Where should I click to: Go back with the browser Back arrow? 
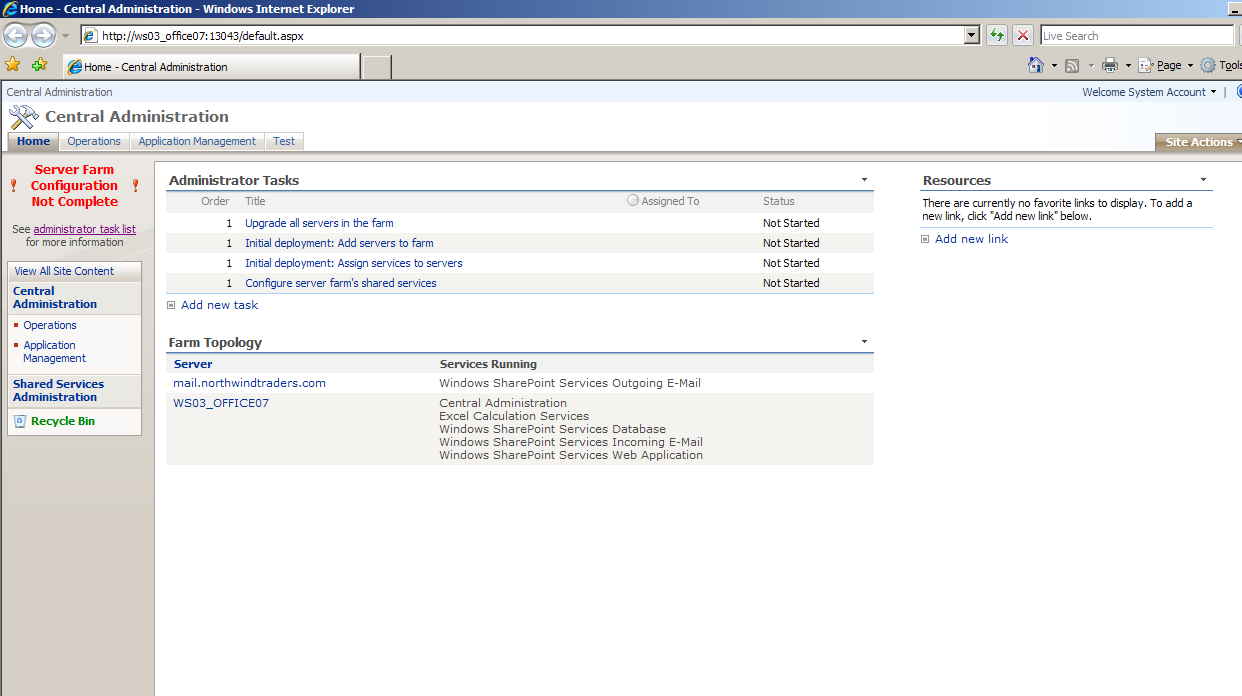tap(15, 36)
